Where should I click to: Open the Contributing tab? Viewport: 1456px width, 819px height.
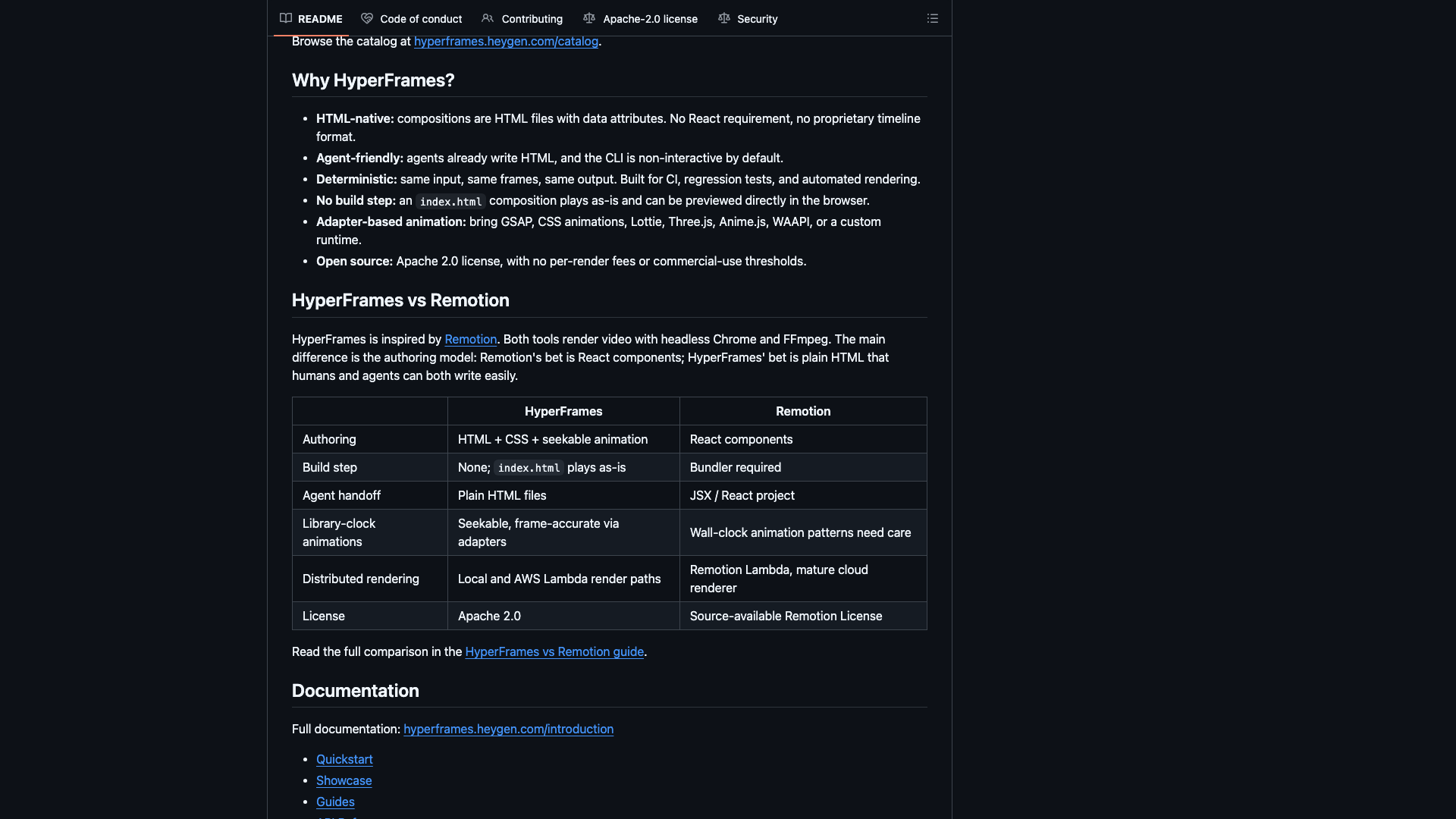click(522, 18)
